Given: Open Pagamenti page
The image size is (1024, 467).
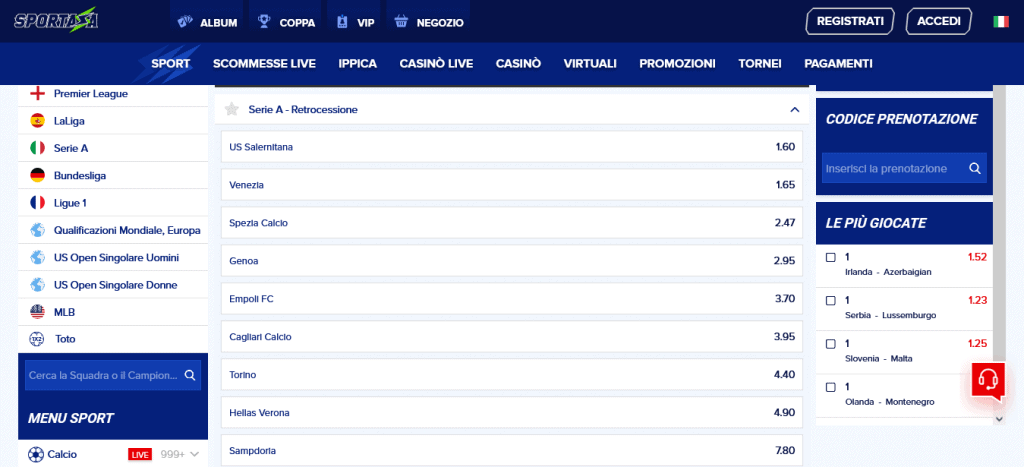Looking at the screenshot, I should click(x=839, y=63).
